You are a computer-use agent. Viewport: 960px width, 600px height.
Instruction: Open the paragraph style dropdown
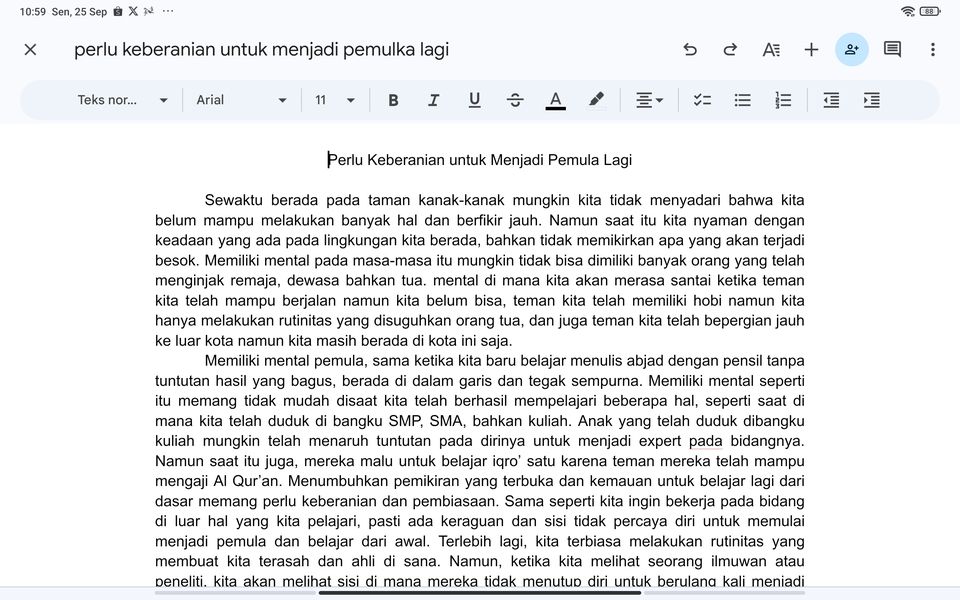coord(120,99)
